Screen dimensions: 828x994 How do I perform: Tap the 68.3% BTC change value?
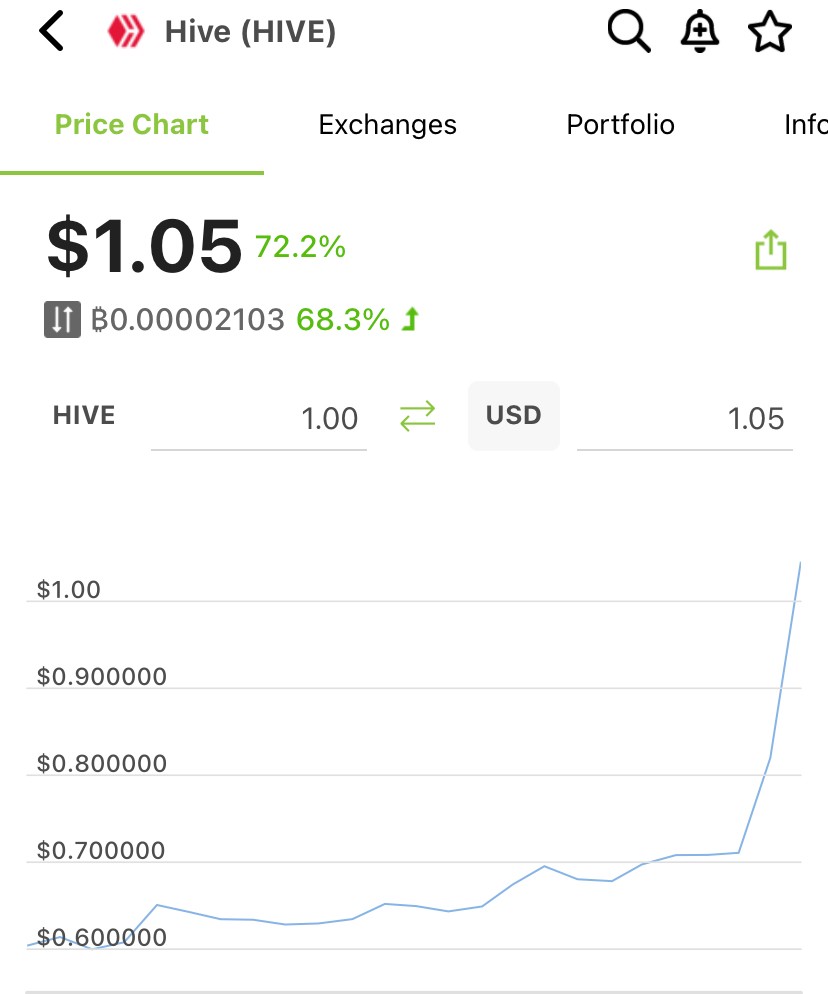click(343, 320)
